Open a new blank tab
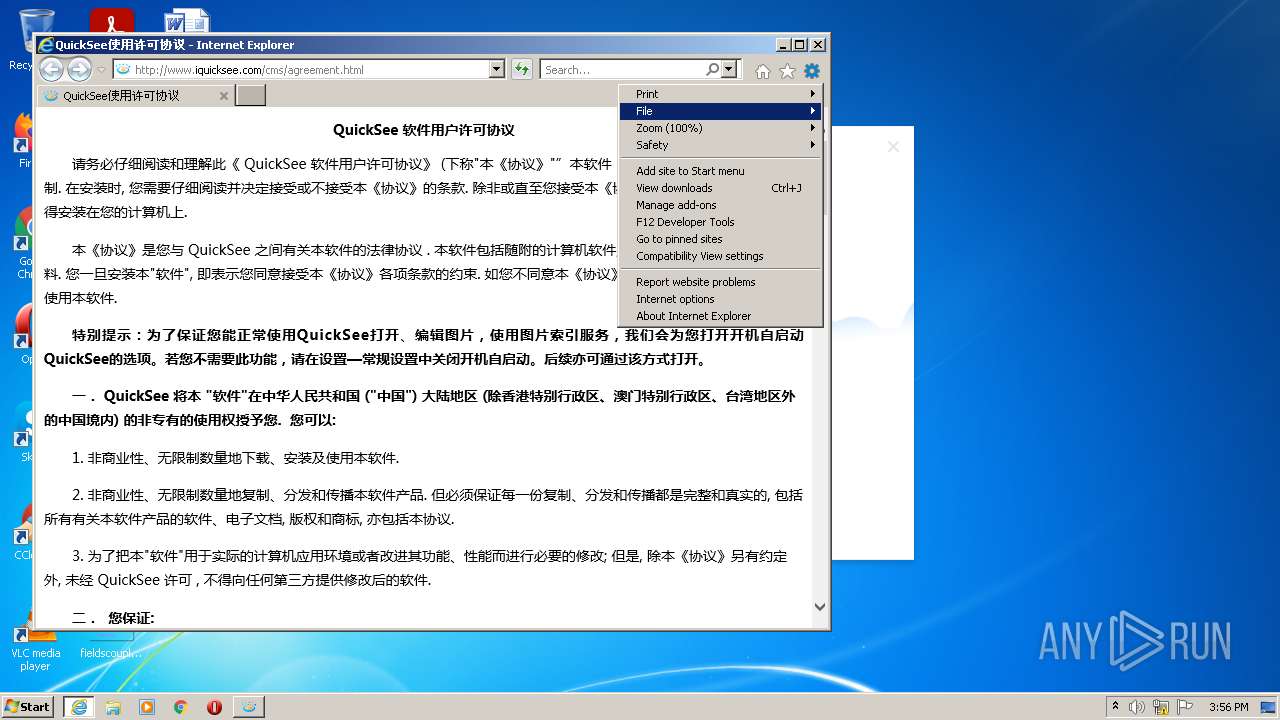 pos(250,95)
